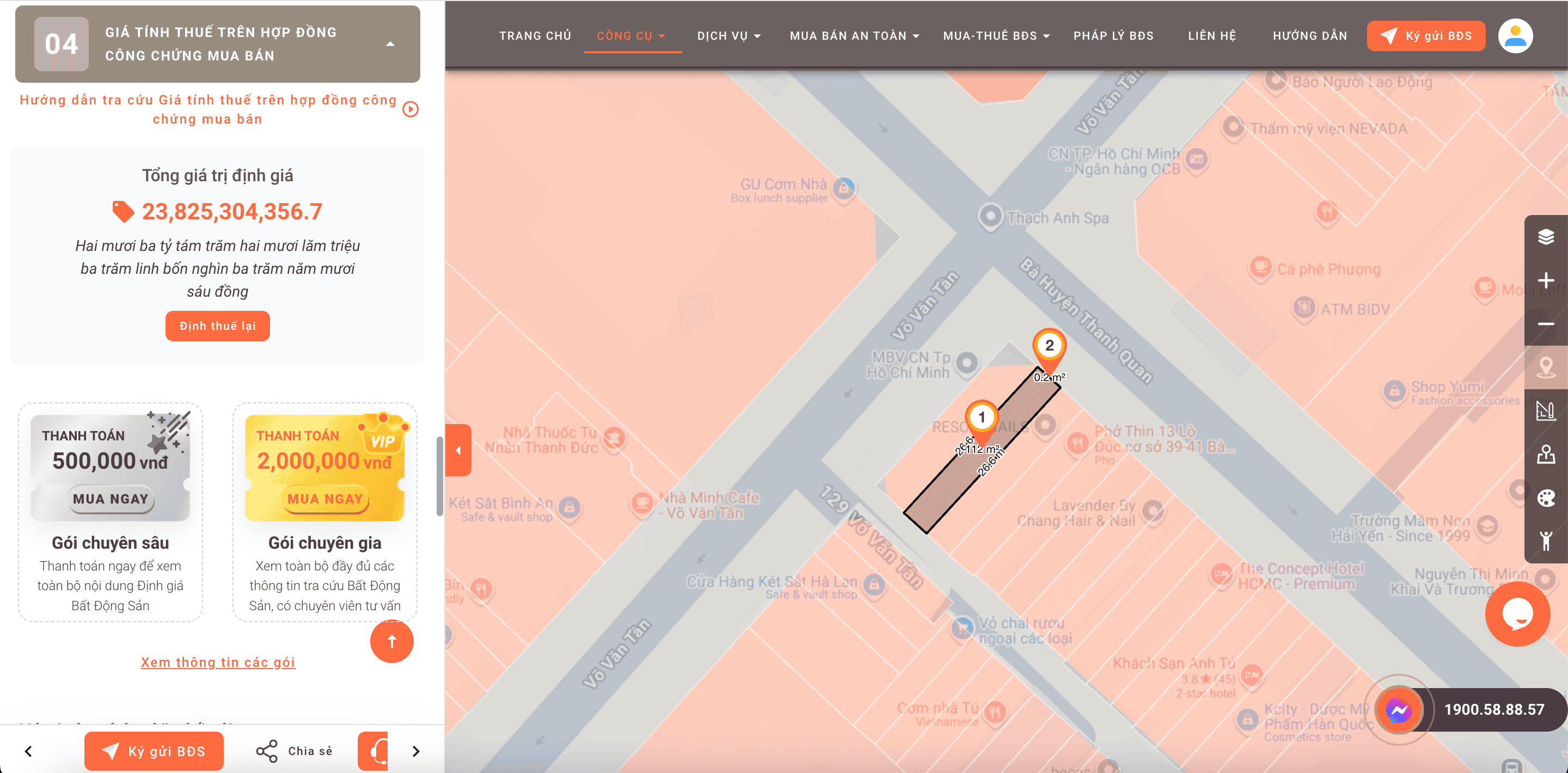Click the total value 23,825,304,356.7
This screenshot has width=1568, height=773.
232,211
